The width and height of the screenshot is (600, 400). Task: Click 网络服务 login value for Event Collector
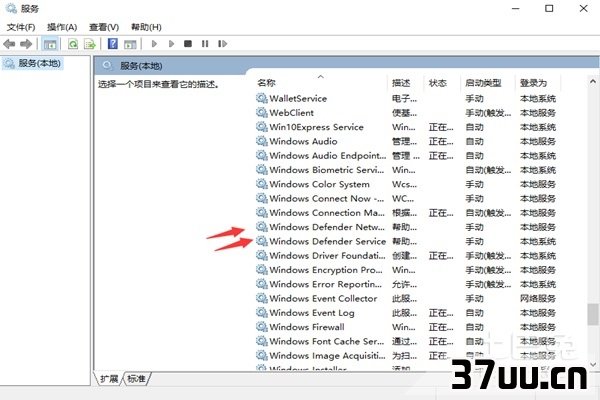538,298
